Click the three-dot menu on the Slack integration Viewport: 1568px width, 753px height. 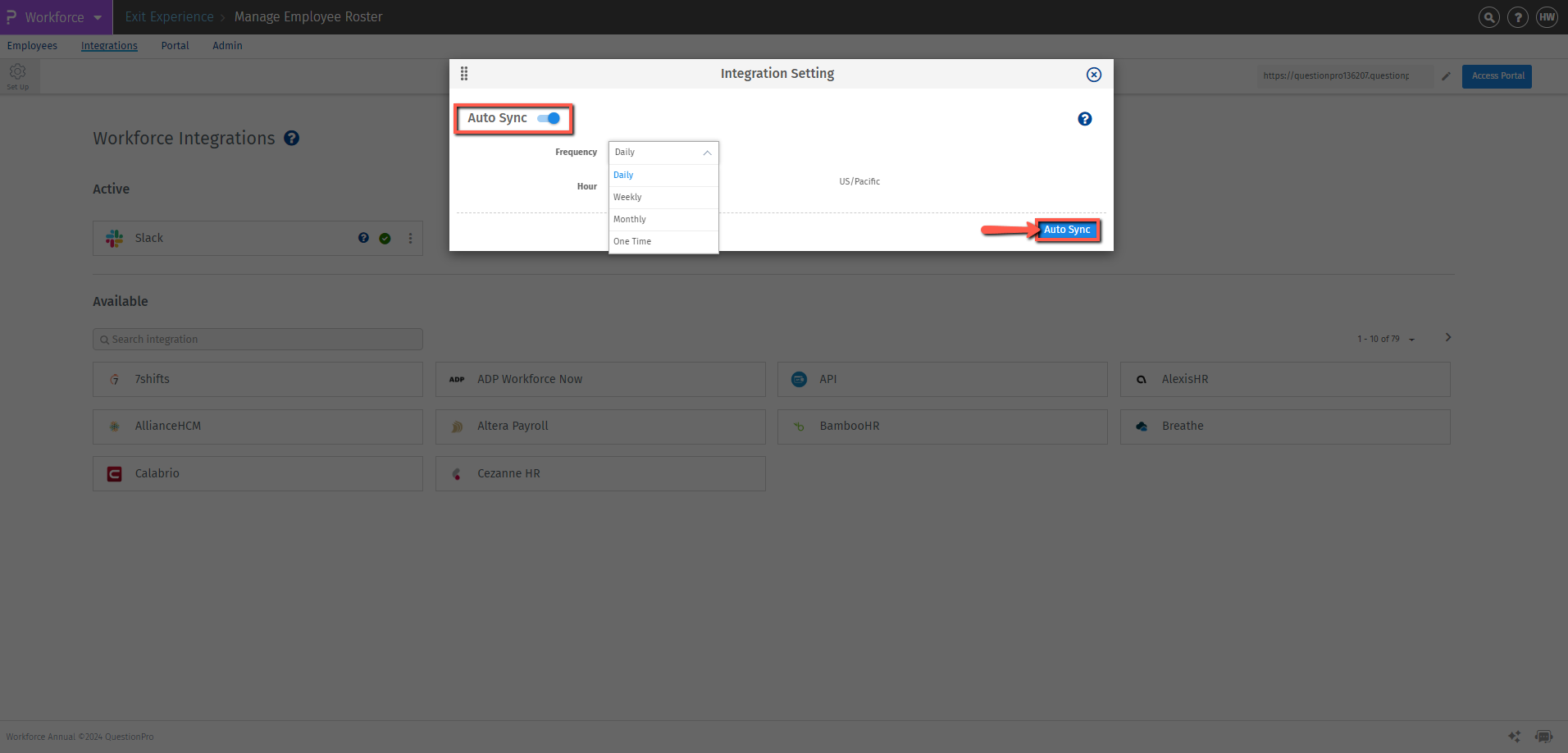point(410,238)
